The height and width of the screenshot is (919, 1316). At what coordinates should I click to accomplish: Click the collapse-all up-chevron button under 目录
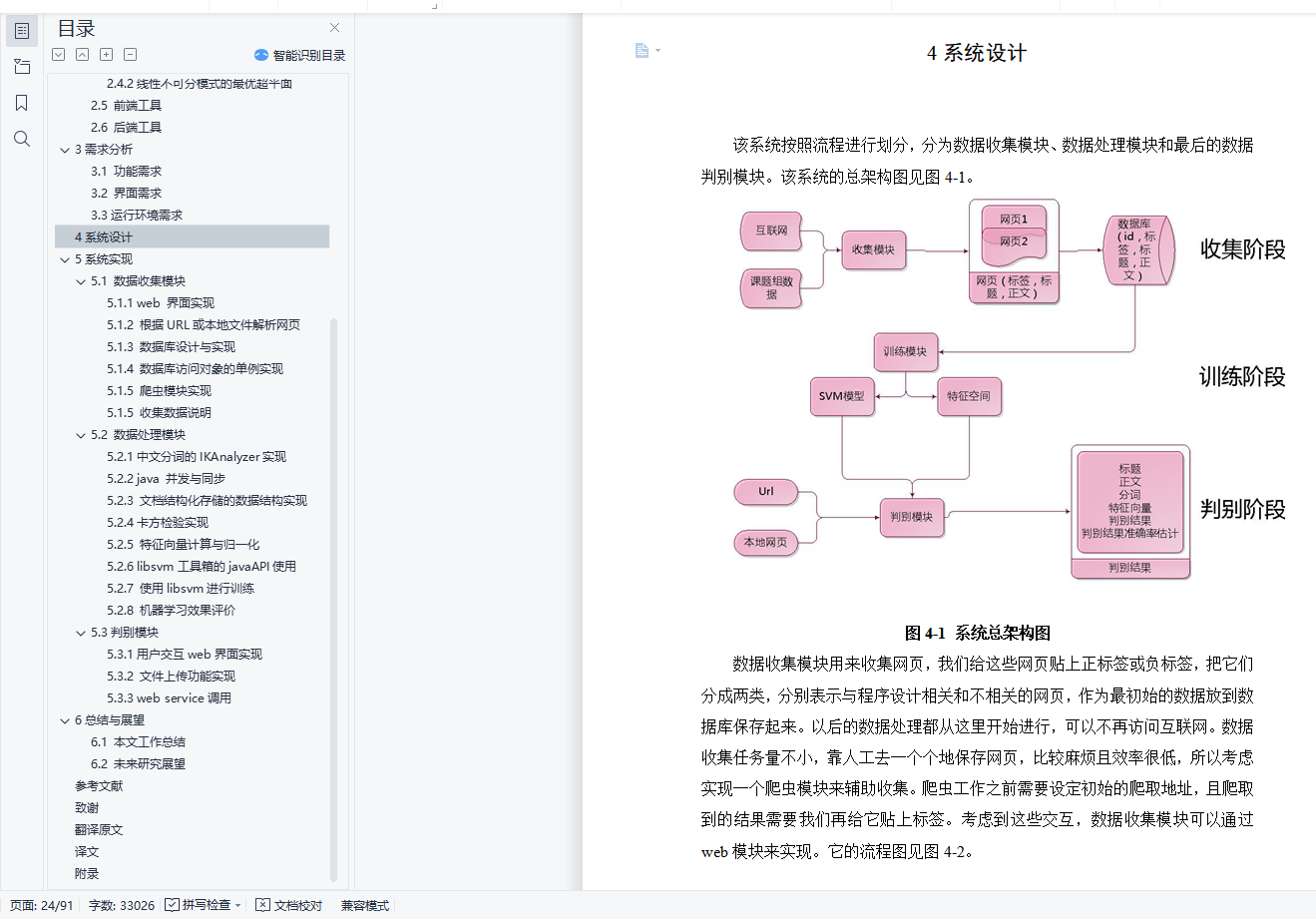83,55
